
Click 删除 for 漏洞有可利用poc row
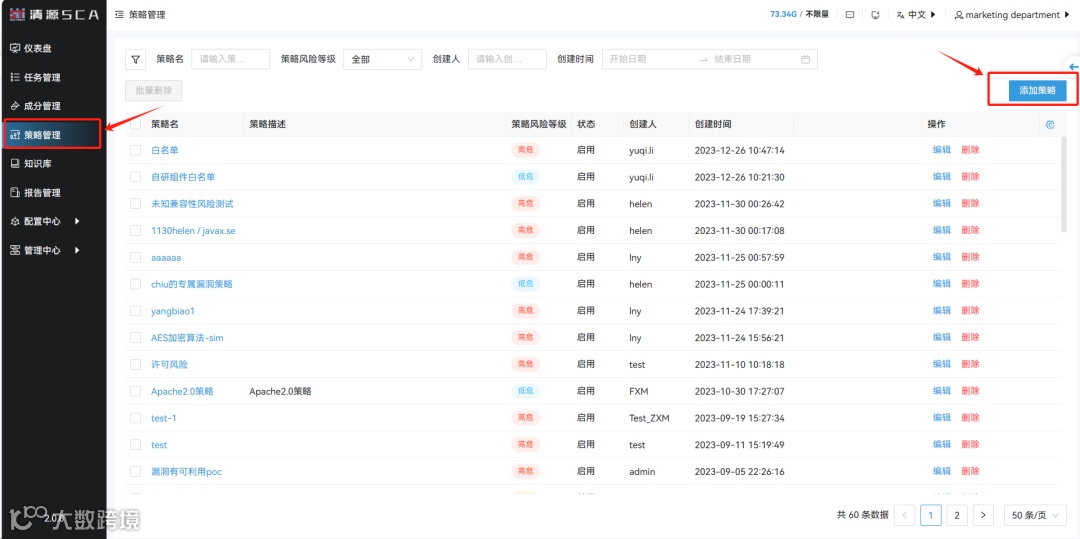click(970, 472)
